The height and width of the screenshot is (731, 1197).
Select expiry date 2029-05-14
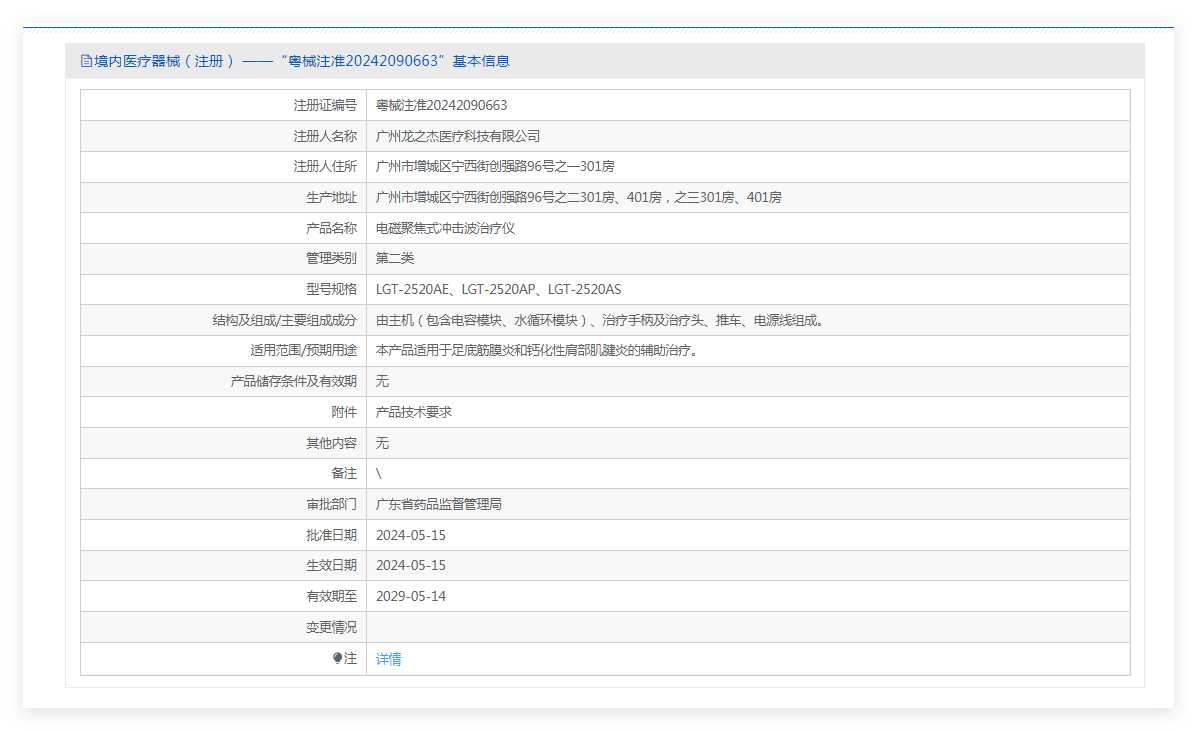(411, 597)
